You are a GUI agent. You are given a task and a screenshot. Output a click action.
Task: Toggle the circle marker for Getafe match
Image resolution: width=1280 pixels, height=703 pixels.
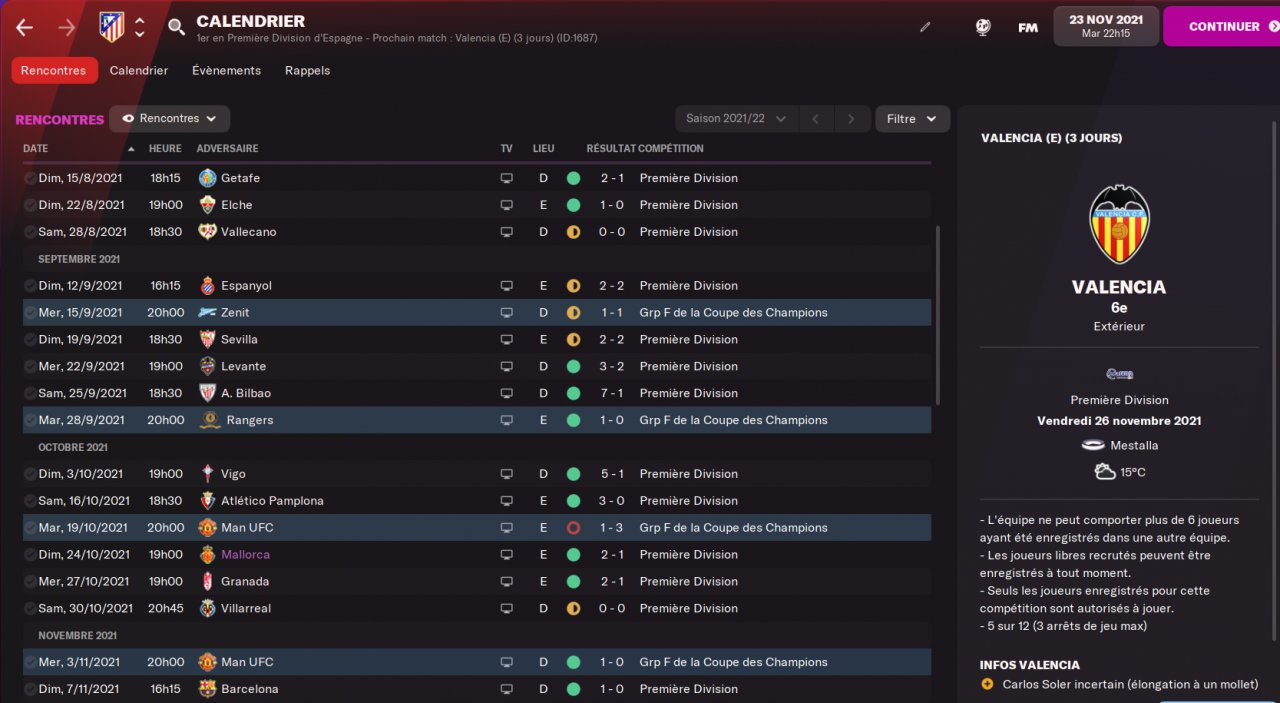(30, 178)
